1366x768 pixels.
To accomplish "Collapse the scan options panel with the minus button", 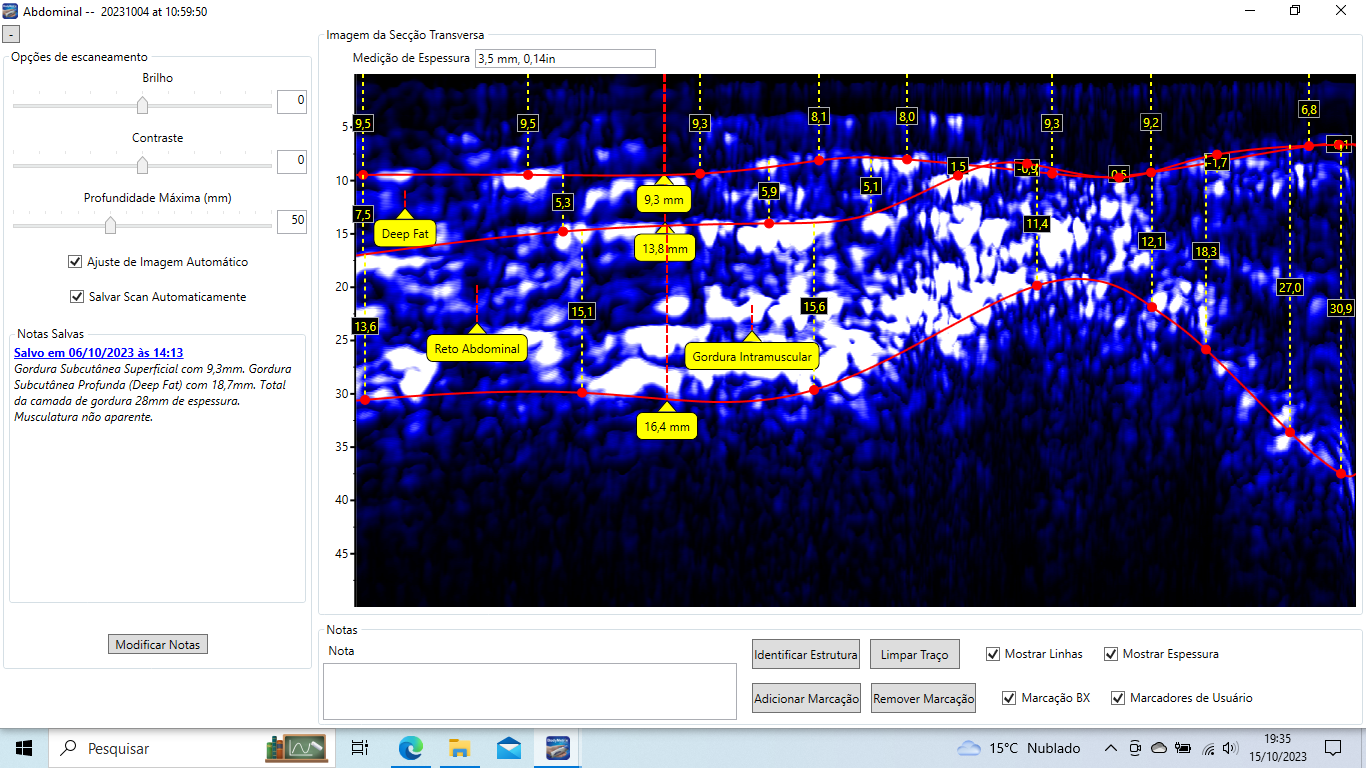I will [8, 33].
